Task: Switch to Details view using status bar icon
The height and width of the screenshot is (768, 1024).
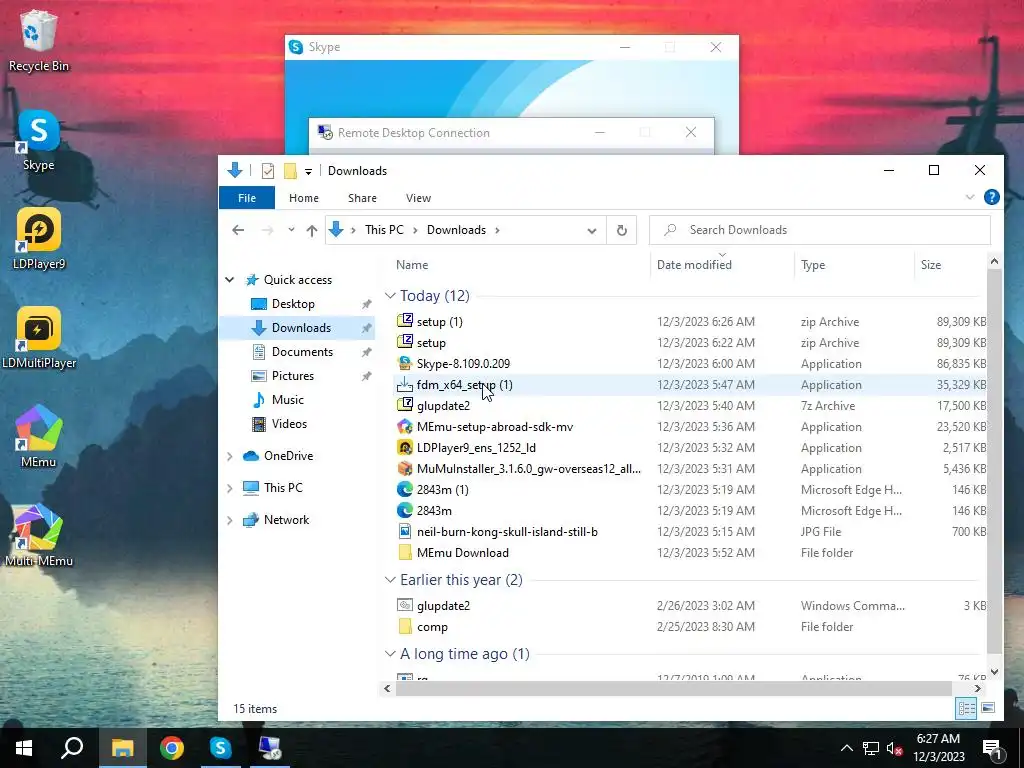Action: [x=967, y=708]
